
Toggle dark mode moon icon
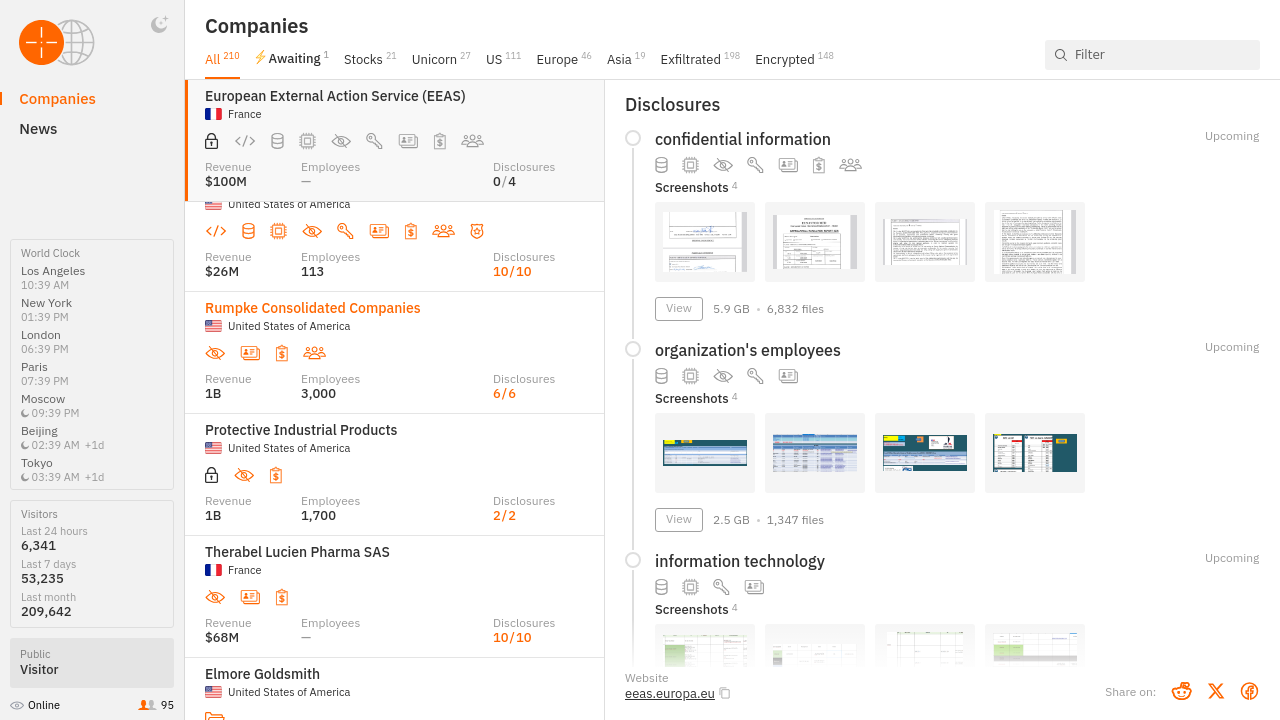159,25
